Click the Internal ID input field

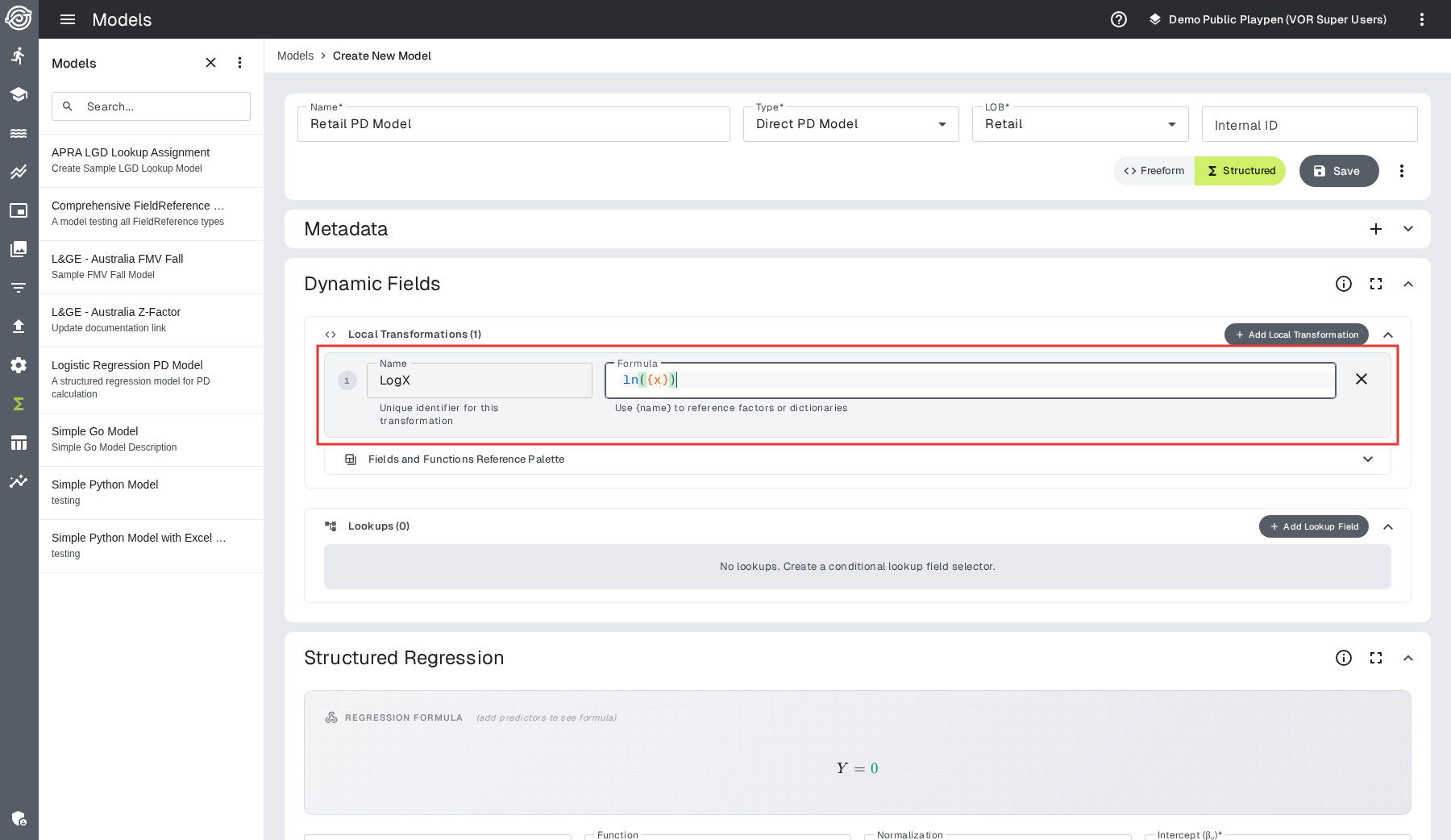point(1308,125)
